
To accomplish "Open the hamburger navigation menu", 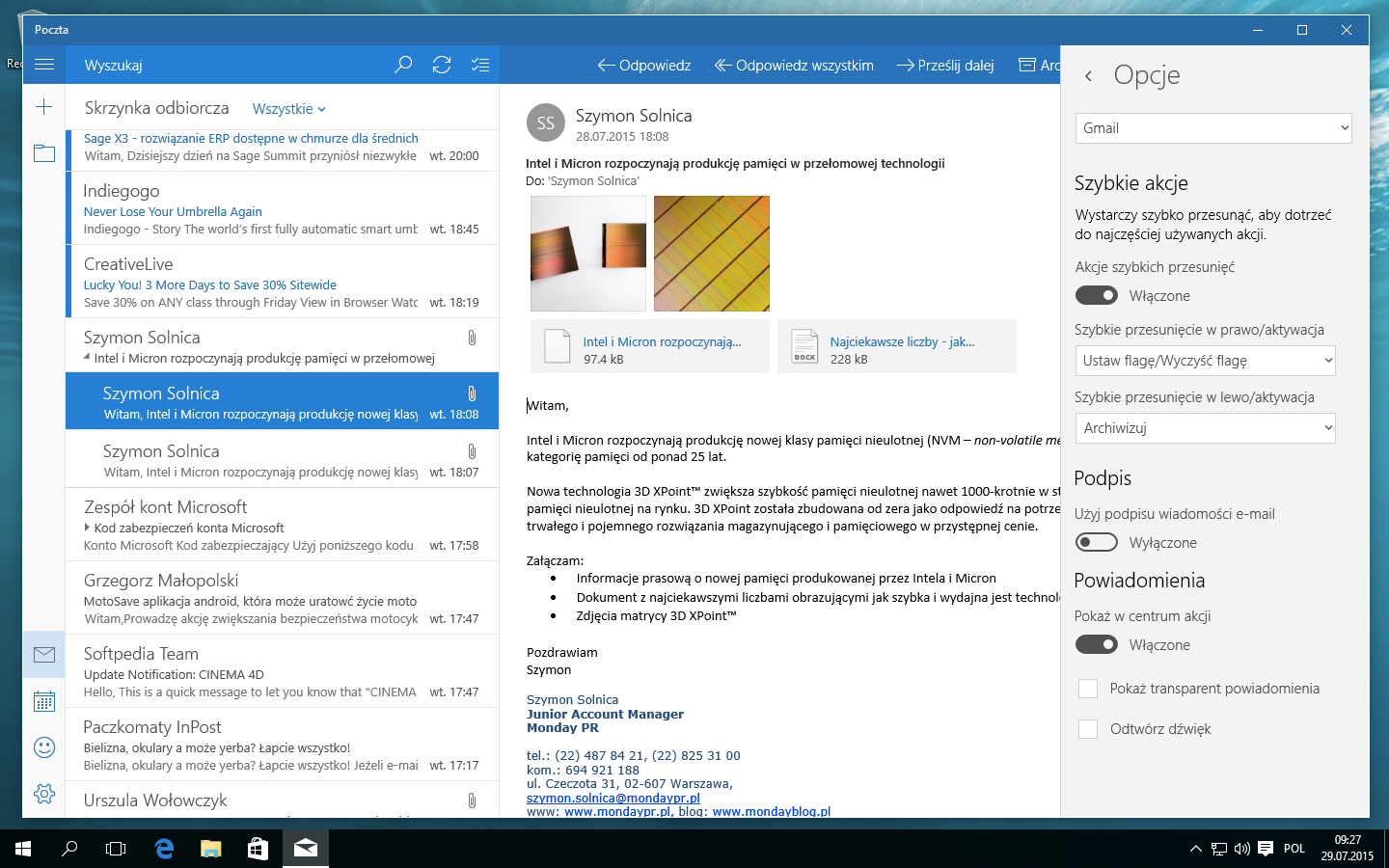I will pos(44,65).
